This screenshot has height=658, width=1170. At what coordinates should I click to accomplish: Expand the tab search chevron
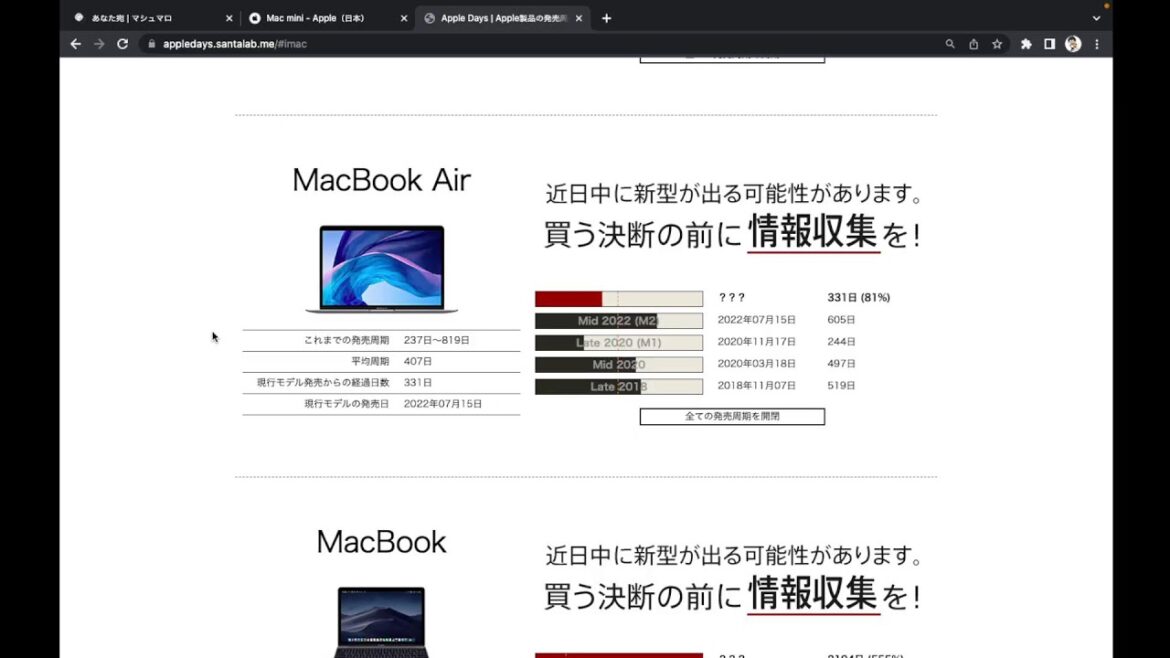click(x=1096, y=18)
